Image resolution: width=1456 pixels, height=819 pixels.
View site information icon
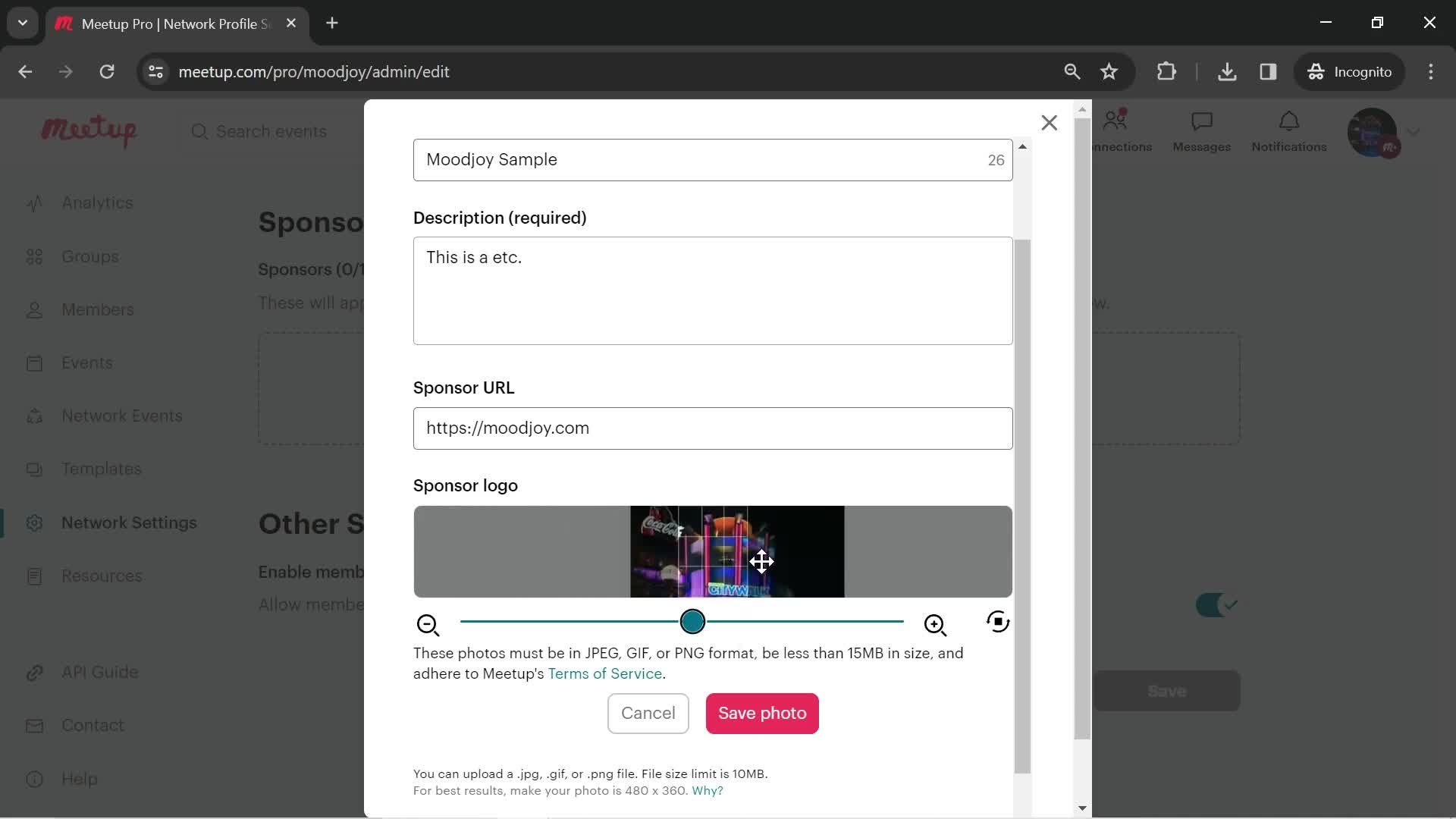pos(155,72)
